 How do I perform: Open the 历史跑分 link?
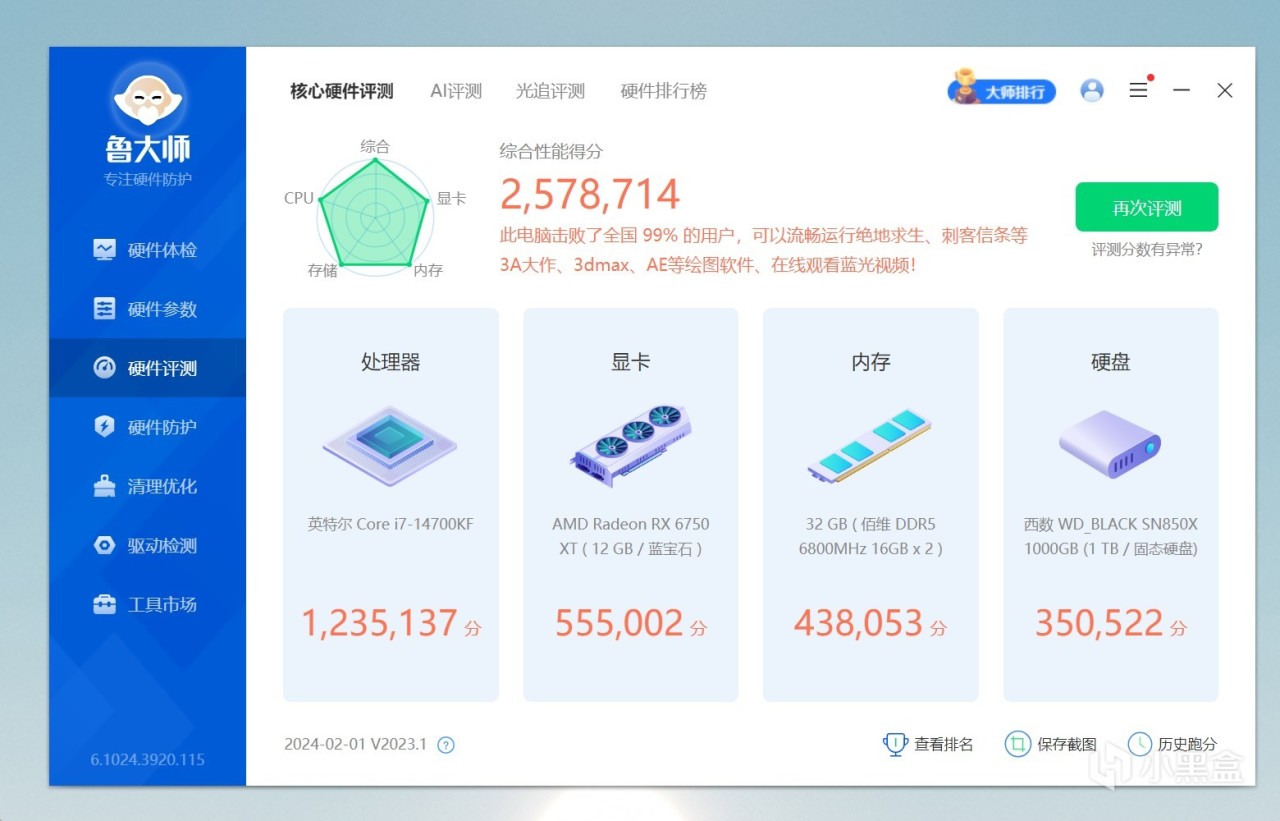(1188, 745)
